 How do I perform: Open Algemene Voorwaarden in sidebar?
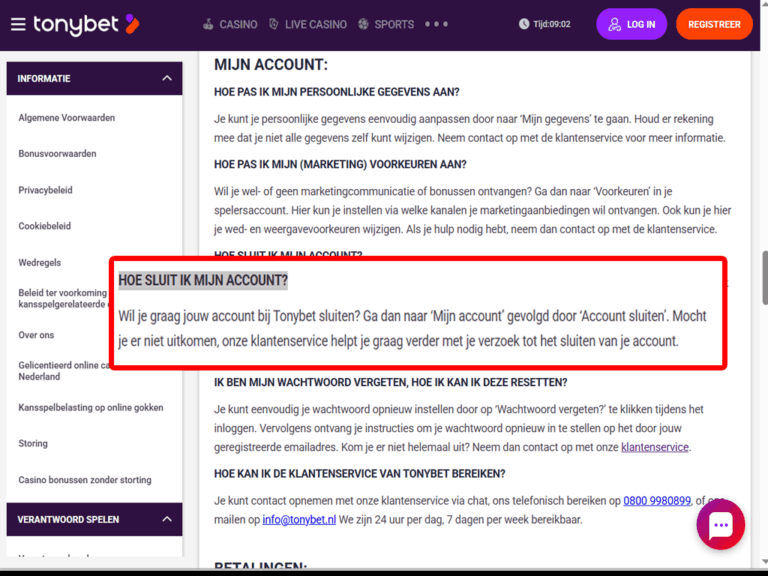click(x=66, y=118)
